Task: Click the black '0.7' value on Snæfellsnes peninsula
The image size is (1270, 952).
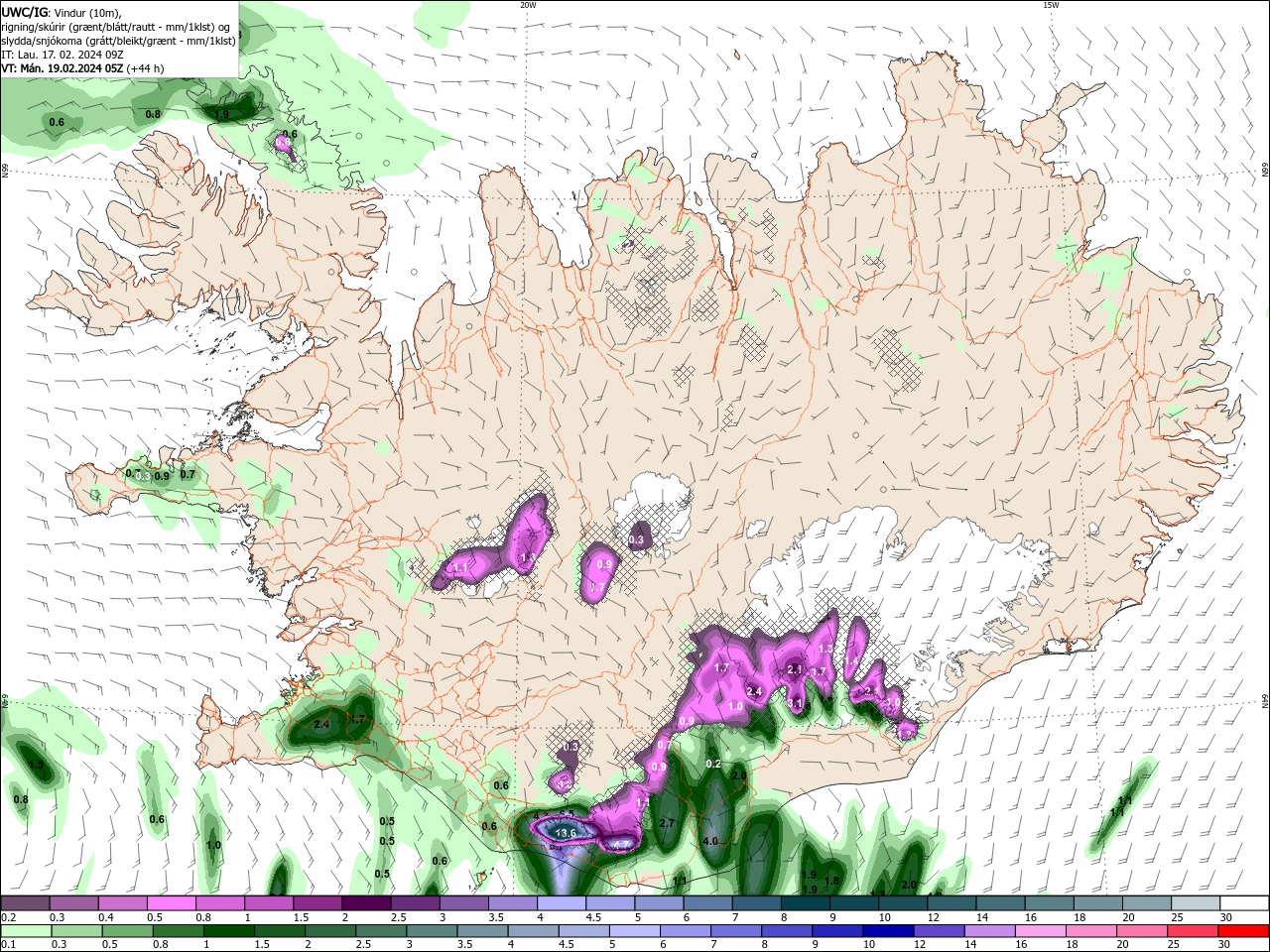Action: click(x=188, y=475)
